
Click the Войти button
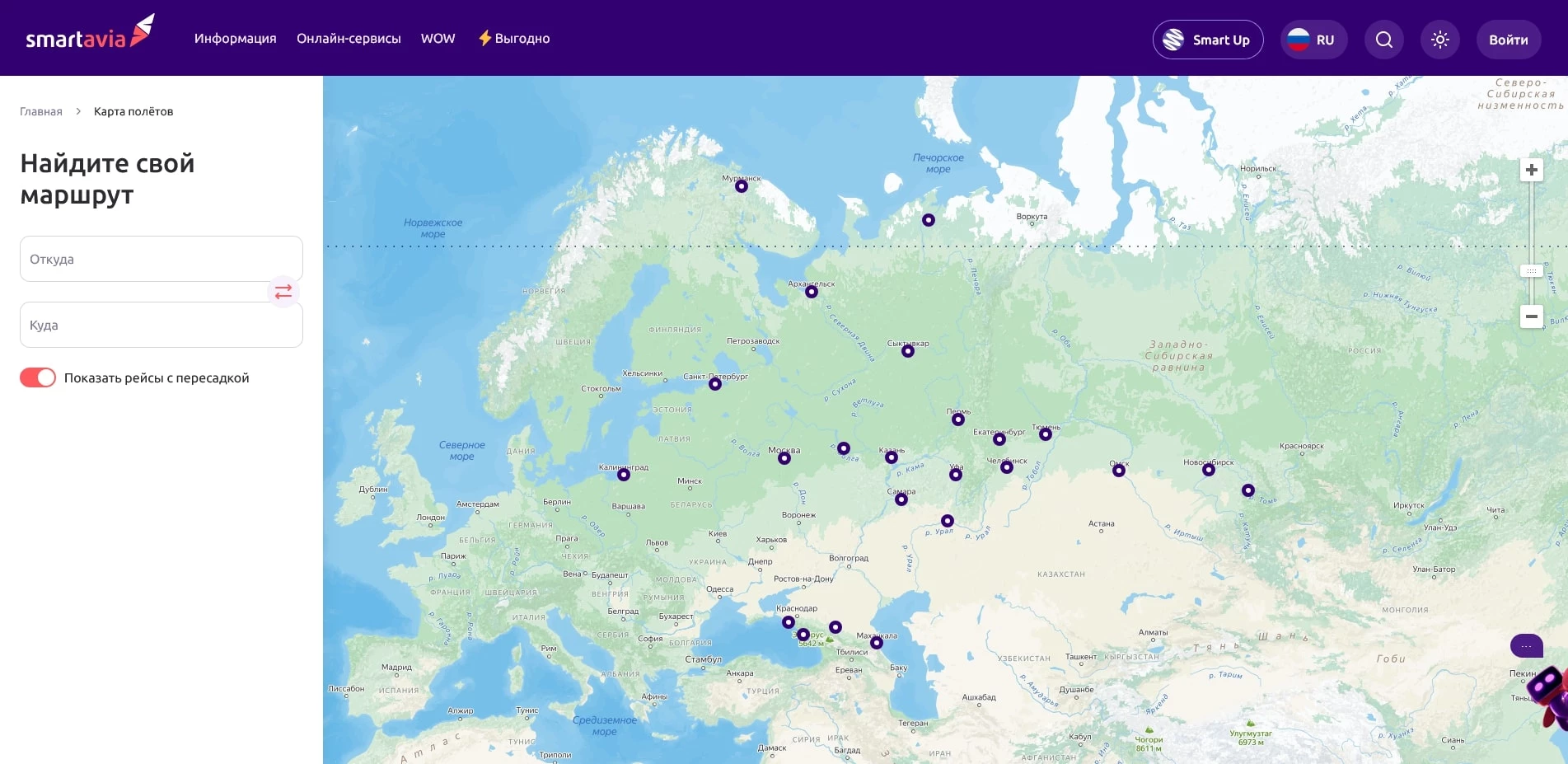pos(1508,39)
